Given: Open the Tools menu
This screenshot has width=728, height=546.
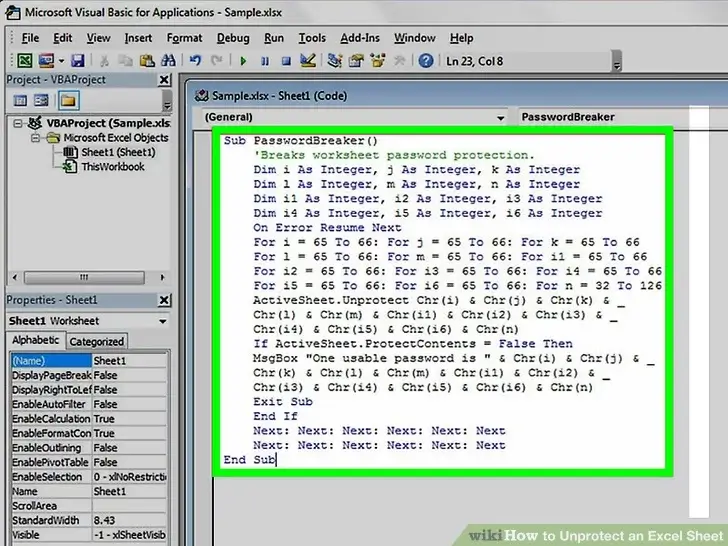Looking at the screenshot, I should pos(312,38).
